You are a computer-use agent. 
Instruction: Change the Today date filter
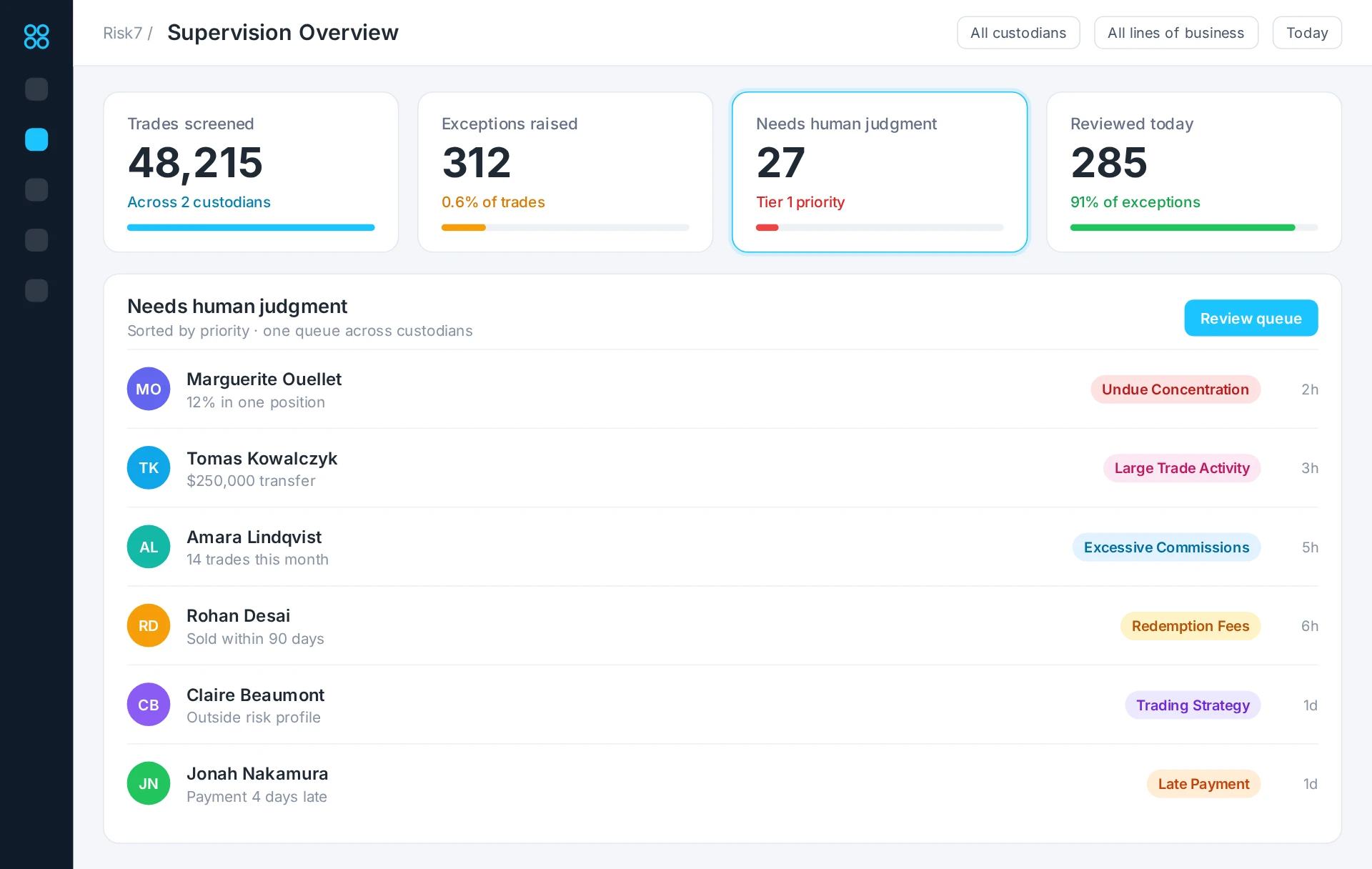tap(1307, 33)
